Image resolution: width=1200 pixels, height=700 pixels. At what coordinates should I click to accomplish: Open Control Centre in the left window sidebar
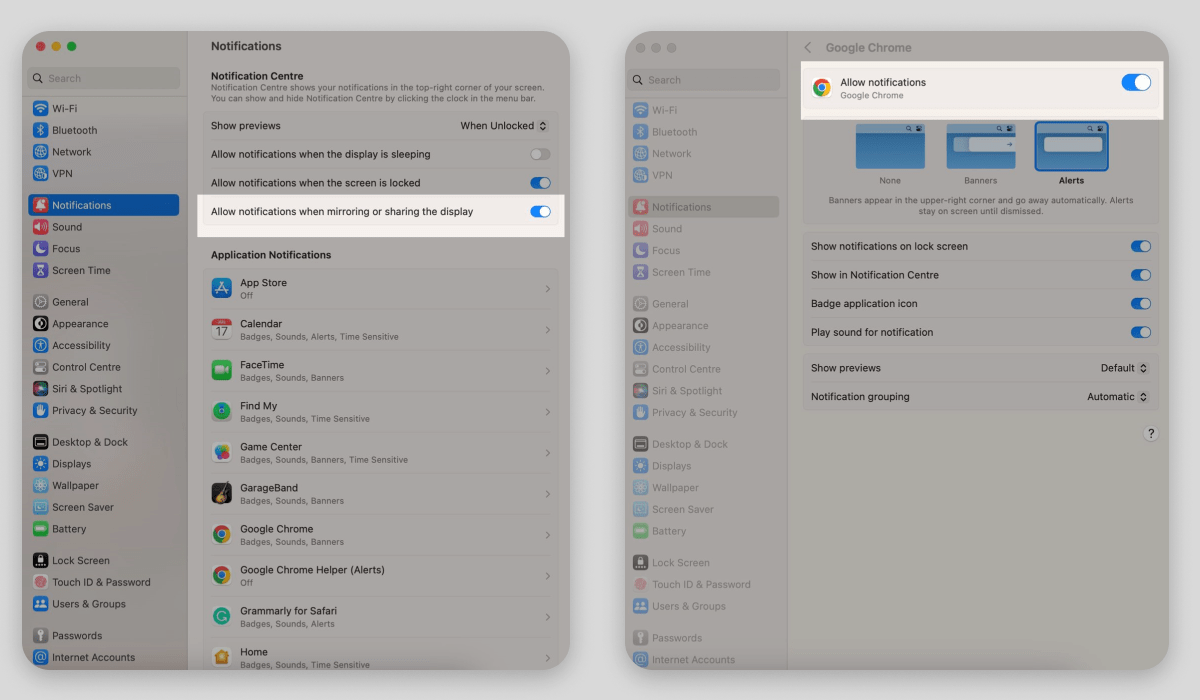[x=86, y=367]
